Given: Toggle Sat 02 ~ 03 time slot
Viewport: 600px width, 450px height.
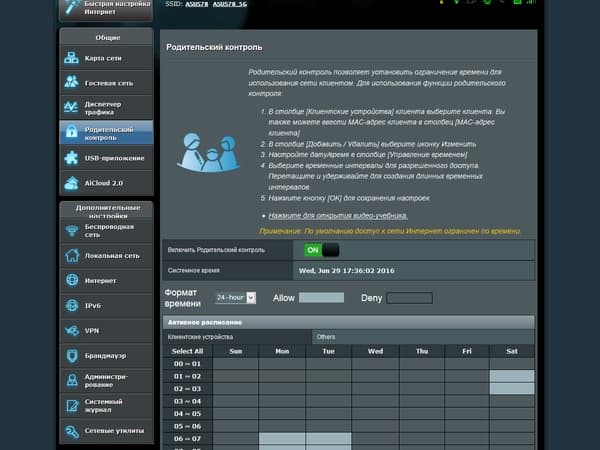Looking at the screenshot, I should pyautogui.click(x=512, y=388).
